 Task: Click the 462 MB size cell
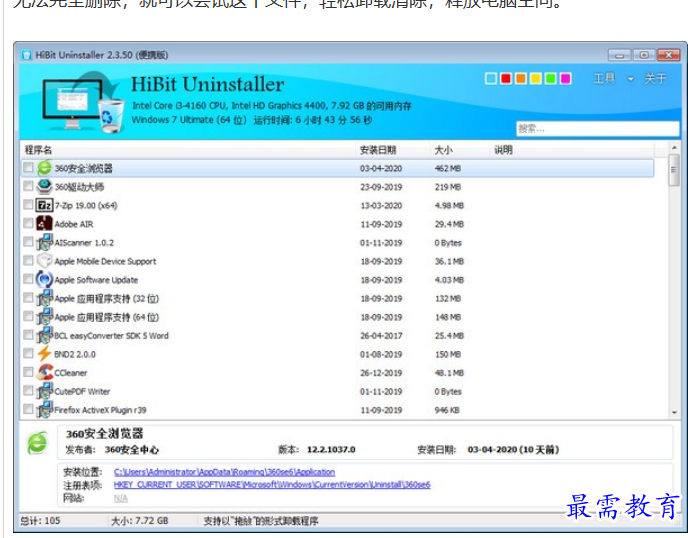click(448, 169)
